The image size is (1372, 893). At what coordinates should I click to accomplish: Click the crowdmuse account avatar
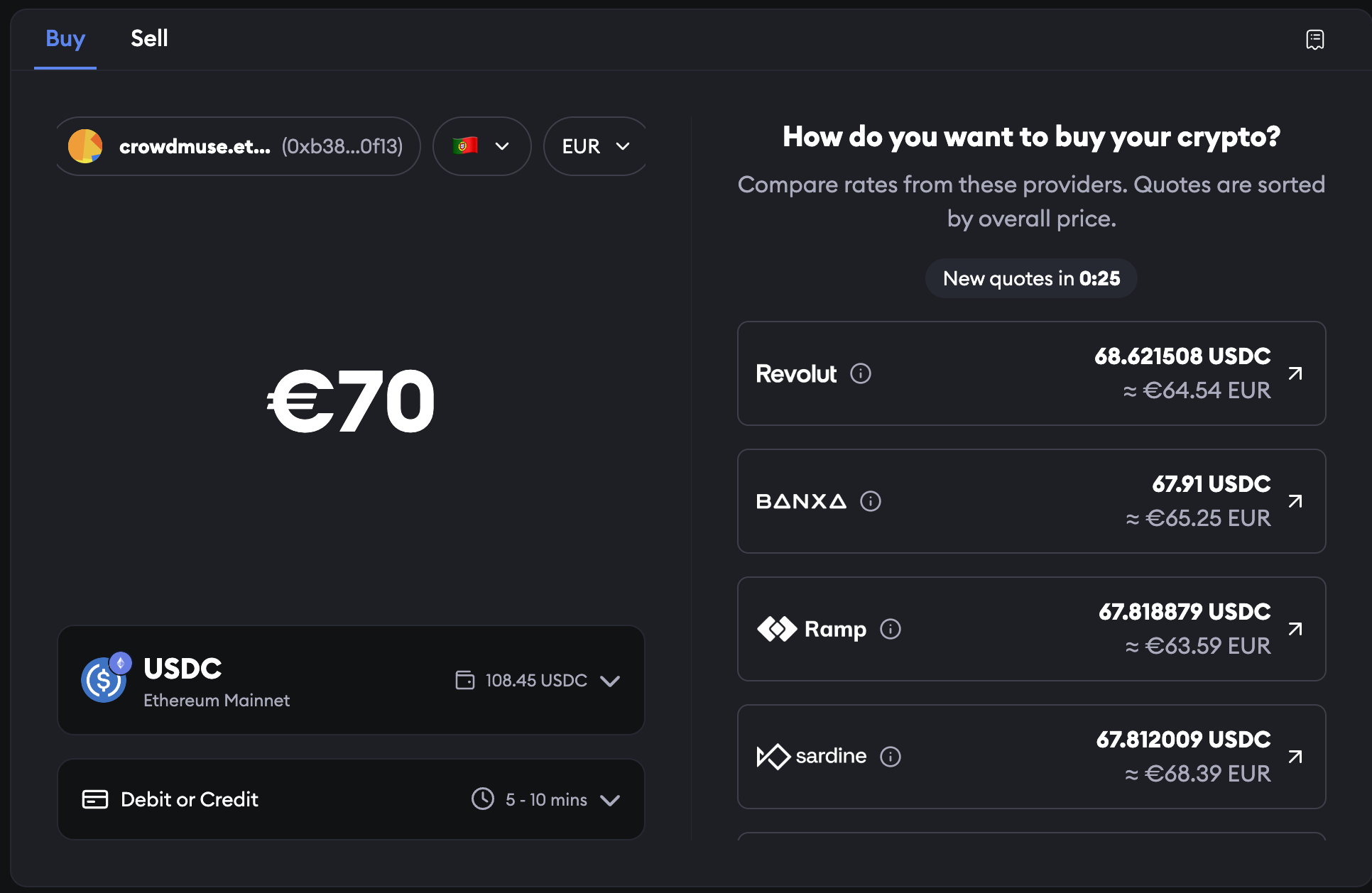pyautogui.click(x=85, y=146)
